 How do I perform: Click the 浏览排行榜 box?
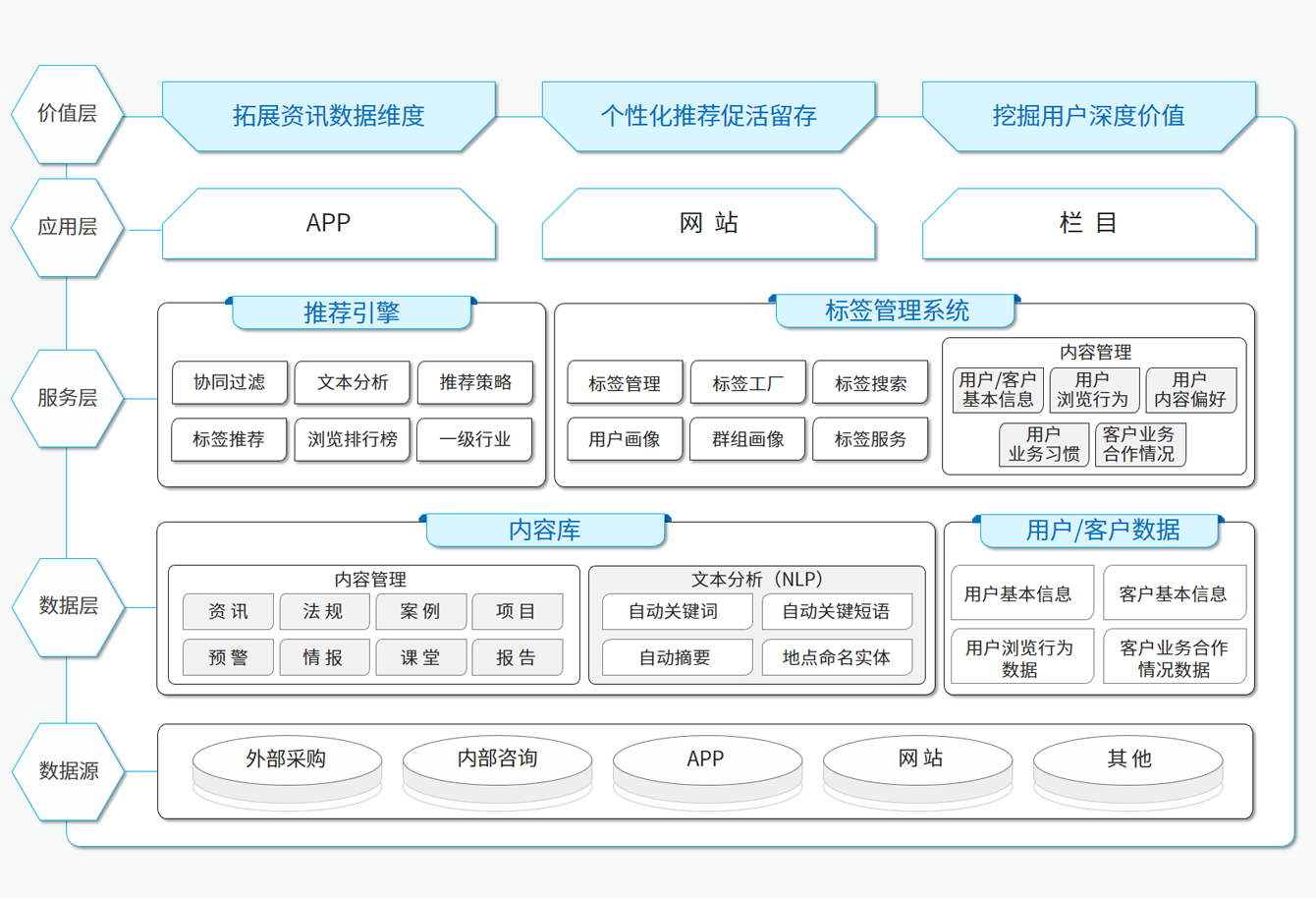pyautogui.click(x=353, y=439)
